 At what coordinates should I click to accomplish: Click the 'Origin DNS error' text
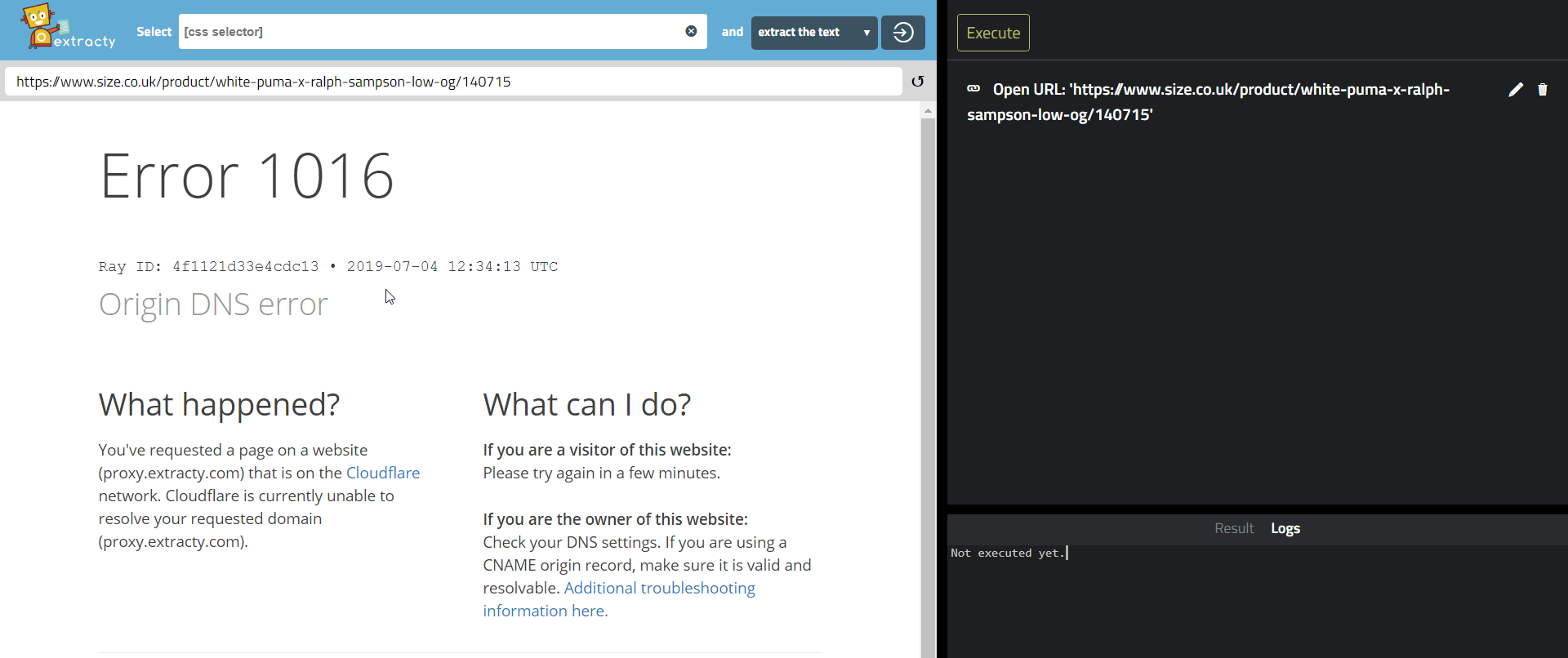point(213,305)
